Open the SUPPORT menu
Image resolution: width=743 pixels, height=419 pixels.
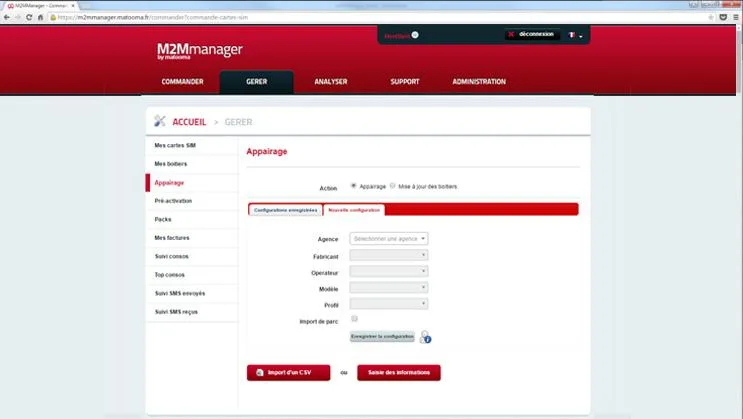[x=405, y=82]
